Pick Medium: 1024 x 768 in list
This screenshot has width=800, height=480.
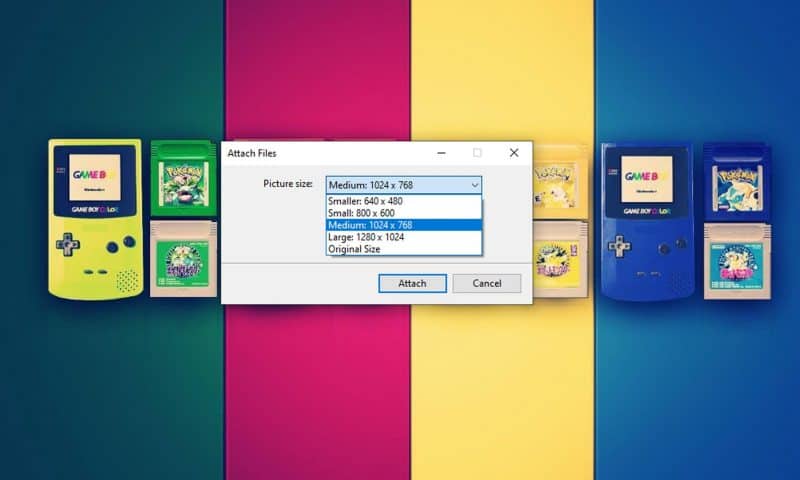click(404, 225)
